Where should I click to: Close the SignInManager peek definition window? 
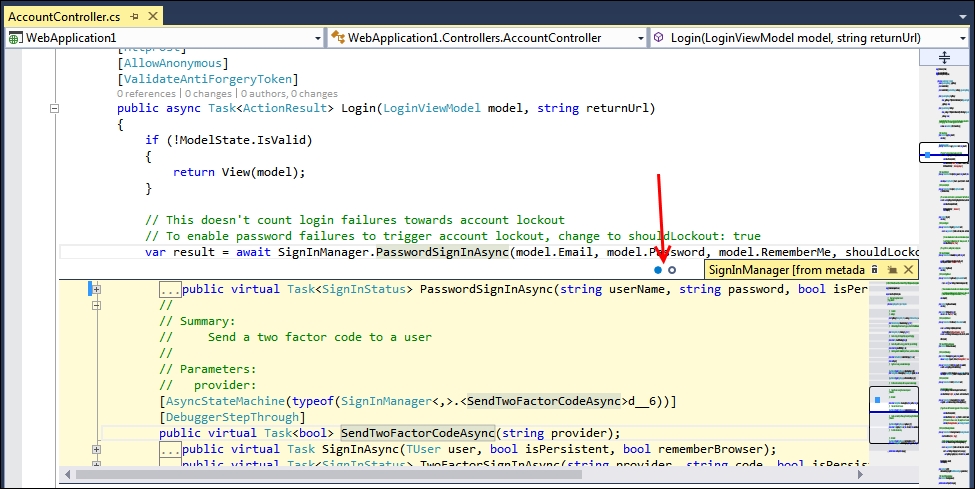pyautogui.click(x=908, y=270)
